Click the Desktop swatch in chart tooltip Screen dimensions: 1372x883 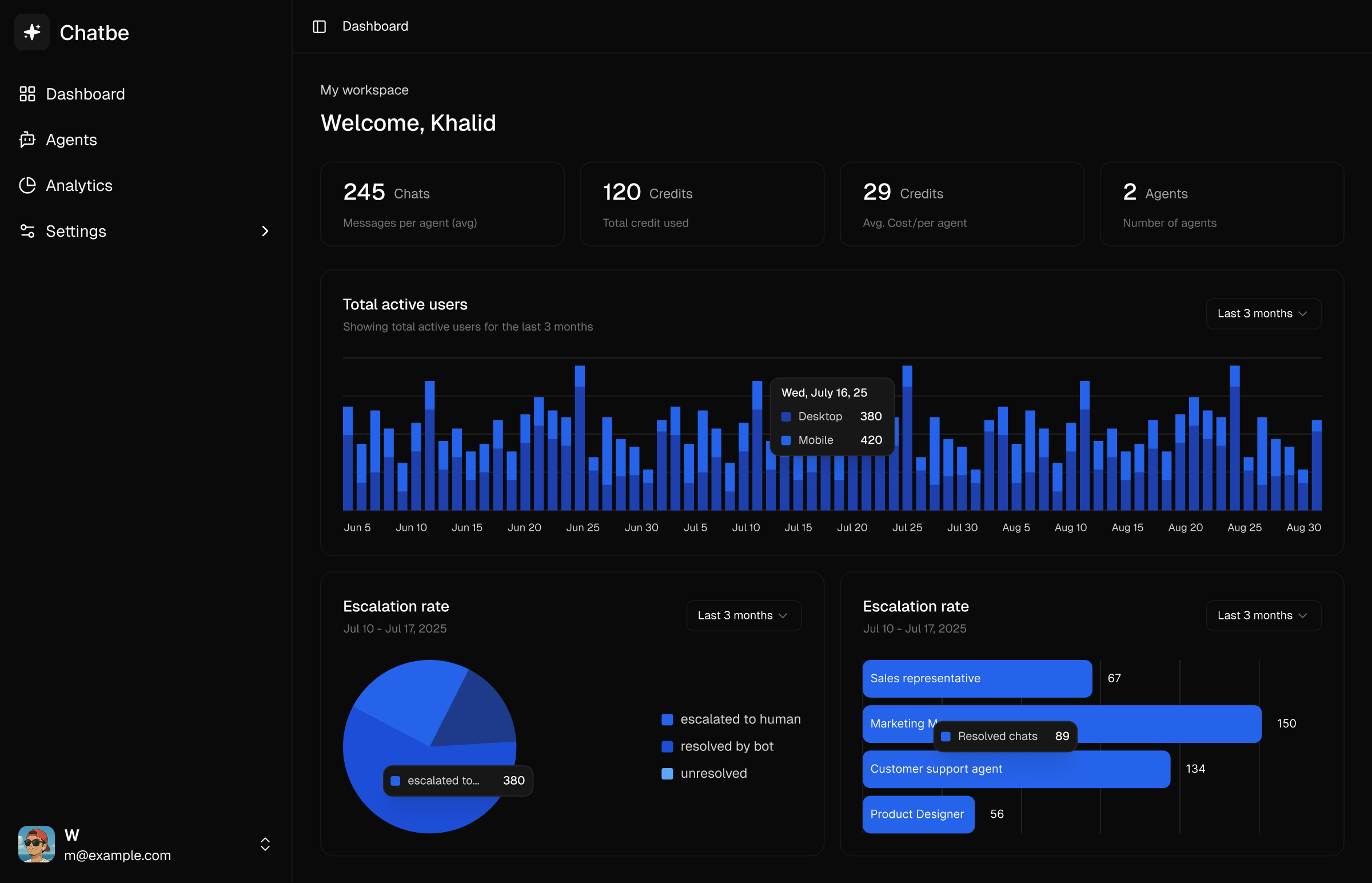(785, 416)
